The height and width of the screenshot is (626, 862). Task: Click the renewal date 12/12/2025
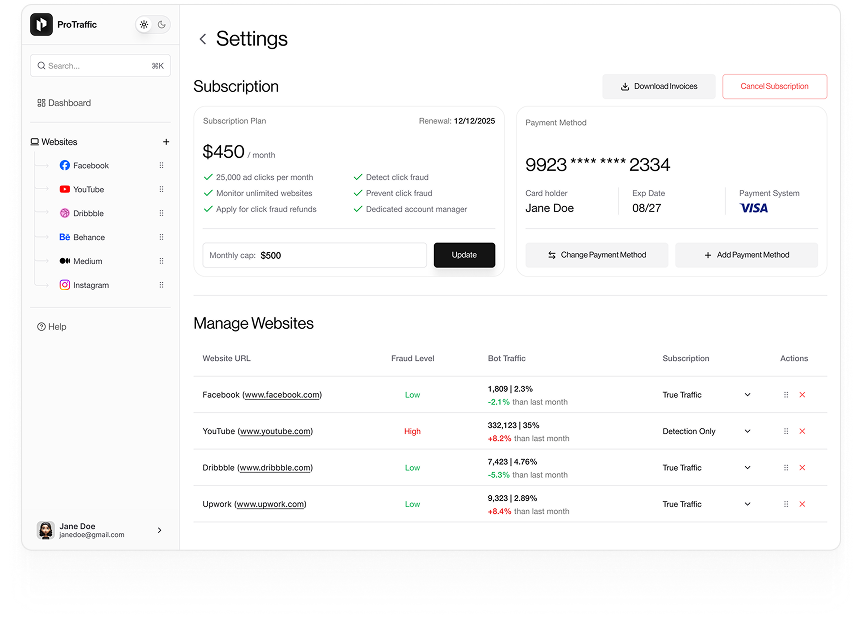(474, 121)
